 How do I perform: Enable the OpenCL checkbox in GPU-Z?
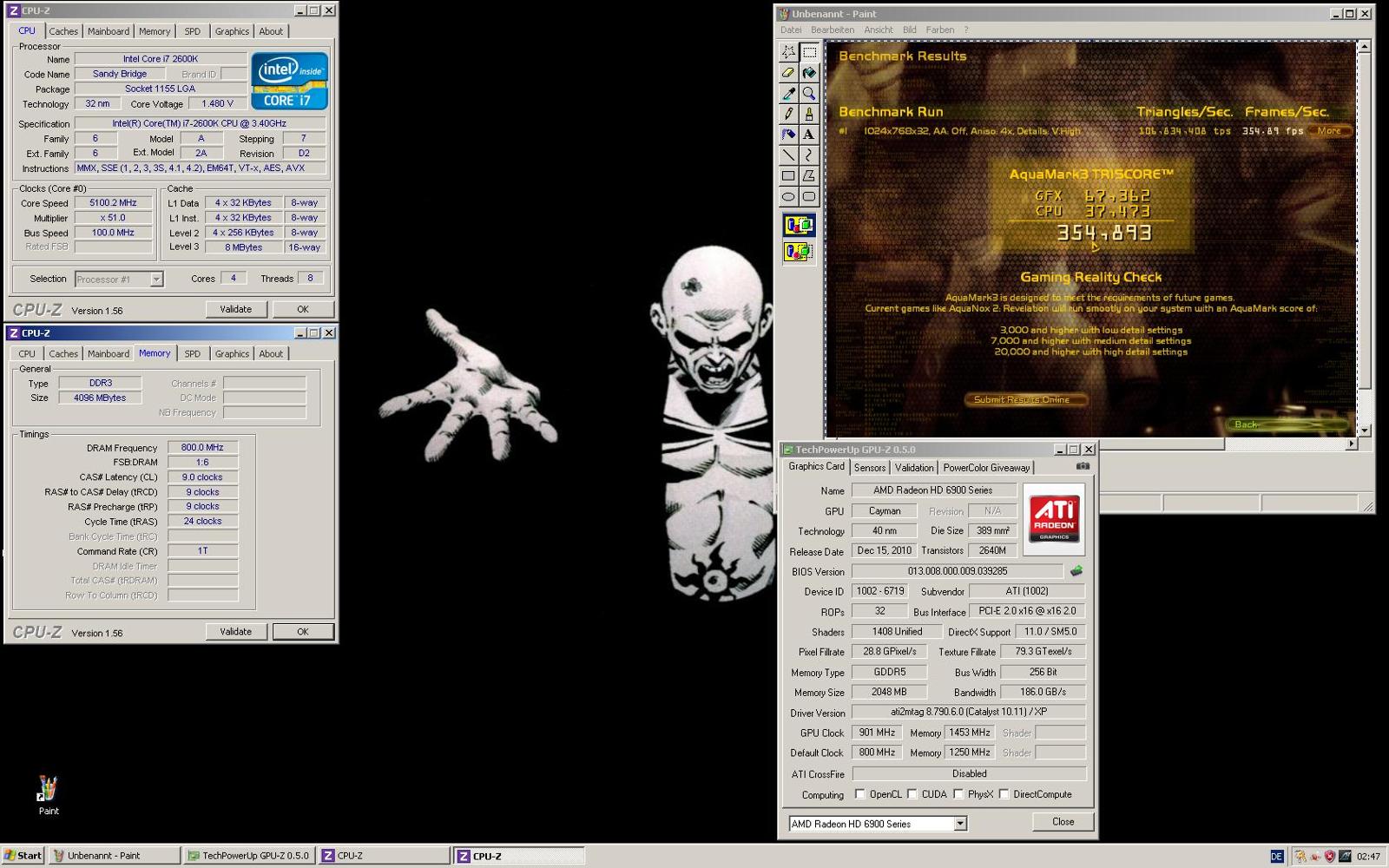860,794
